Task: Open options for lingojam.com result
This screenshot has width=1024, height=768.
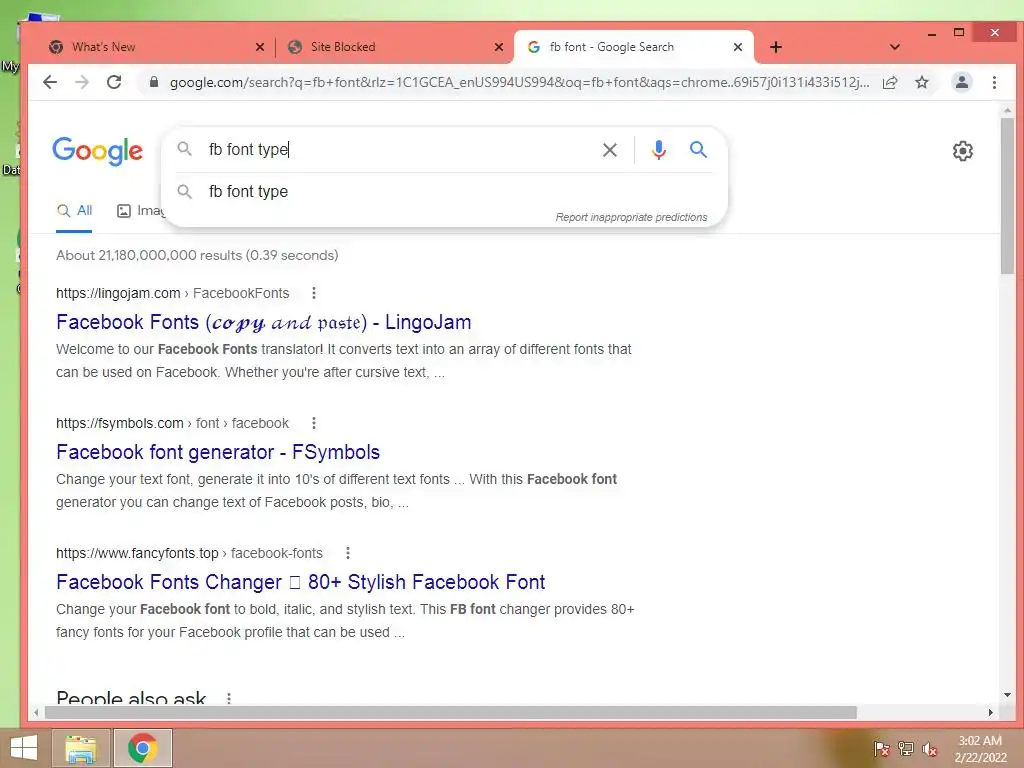Action: pos(314,293)
